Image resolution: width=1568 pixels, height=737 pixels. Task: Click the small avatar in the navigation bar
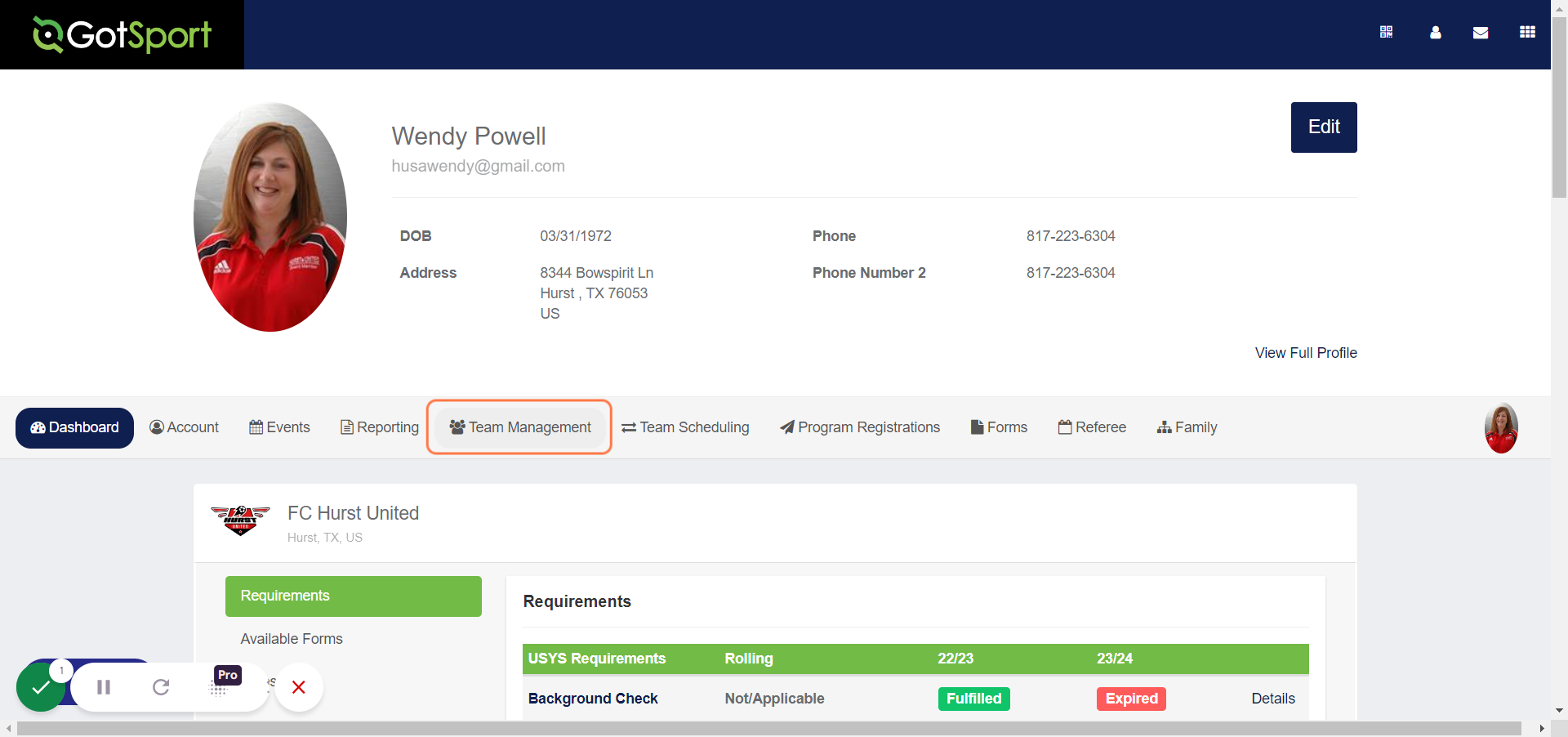pyautogui.click(x=1501, y=428)
